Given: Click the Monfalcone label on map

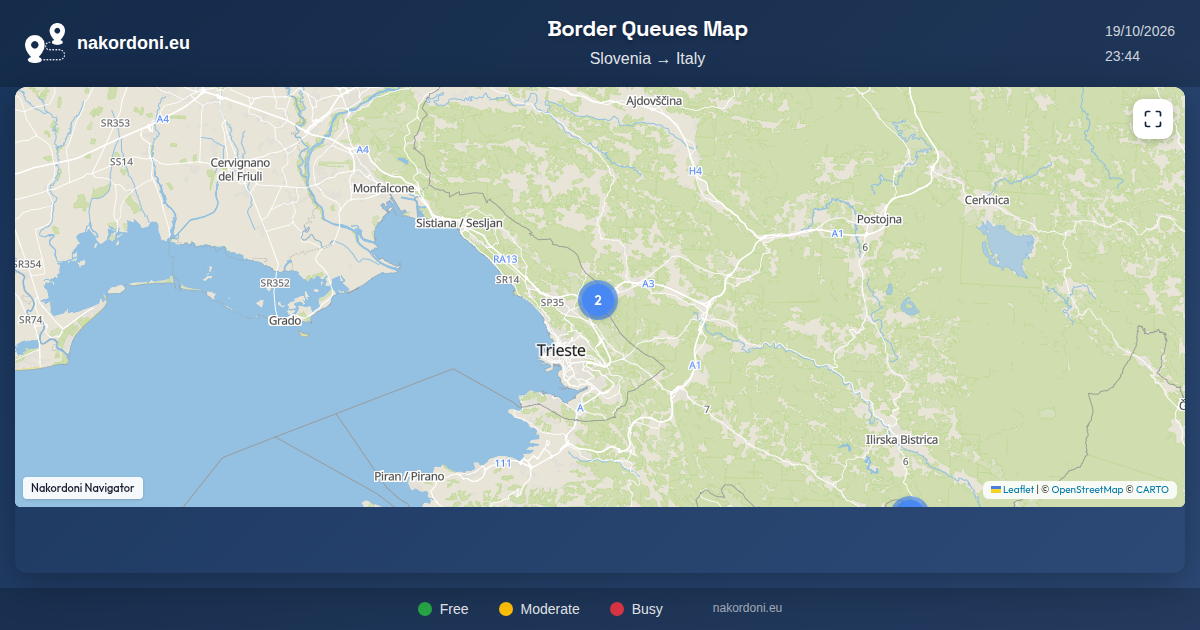Looking at the screenshot, I should pos(383,188).
